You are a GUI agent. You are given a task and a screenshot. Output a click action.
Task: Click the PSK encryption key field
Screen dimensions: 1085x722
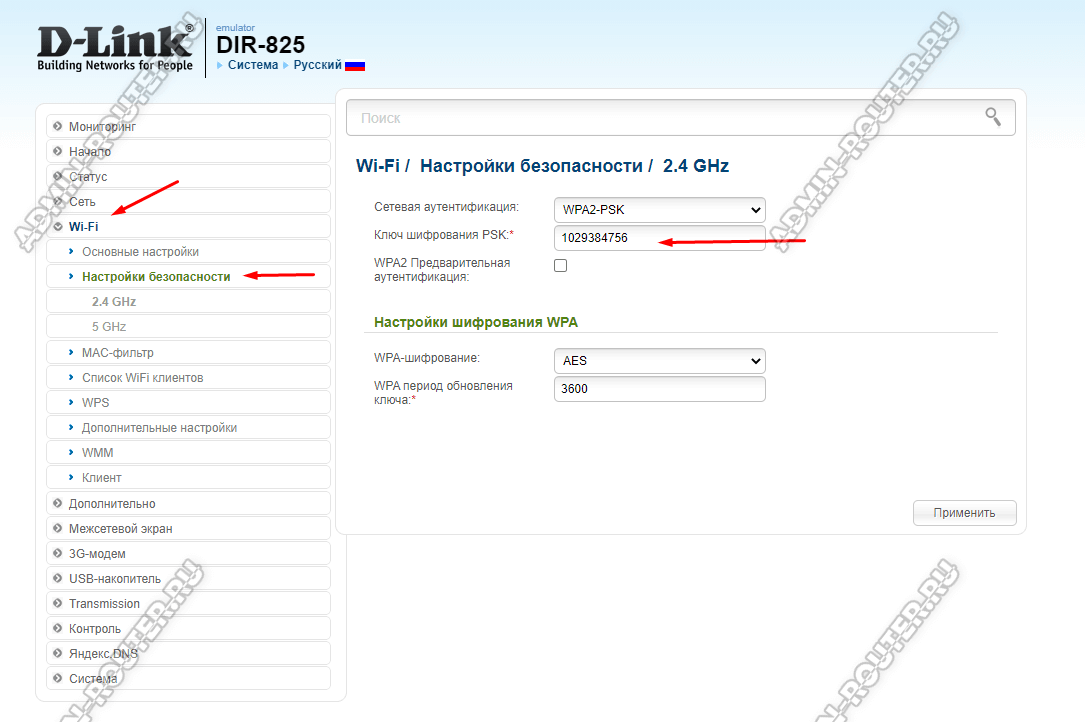[659, 238]
